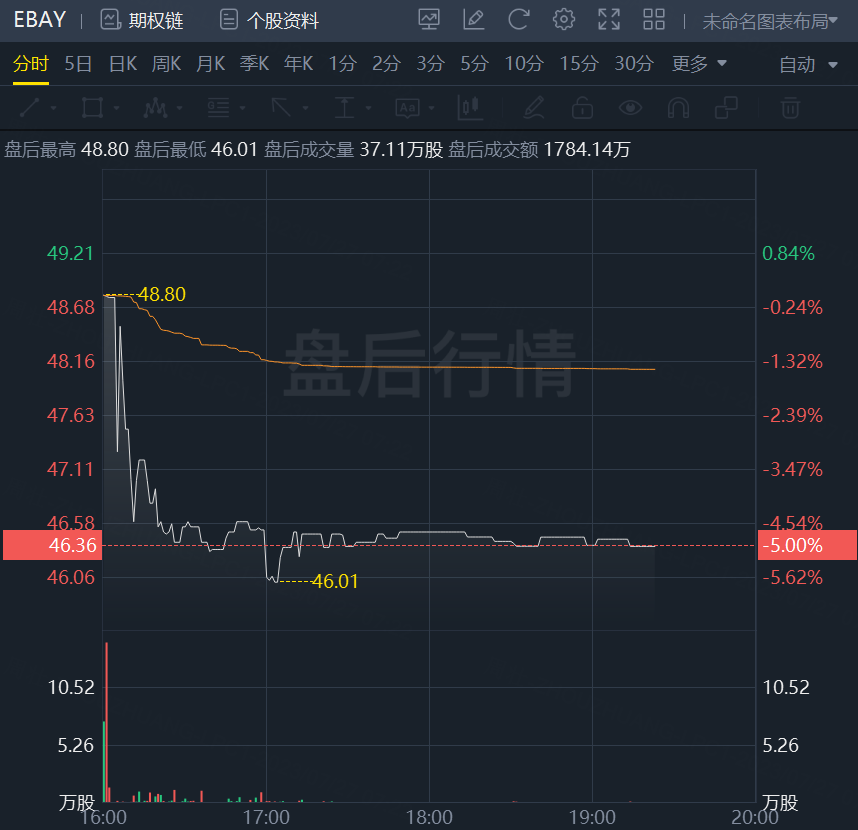This screenshot has height=830, width=858.
Task: Open the grid layout icon
Action: [x=654, y=19]
